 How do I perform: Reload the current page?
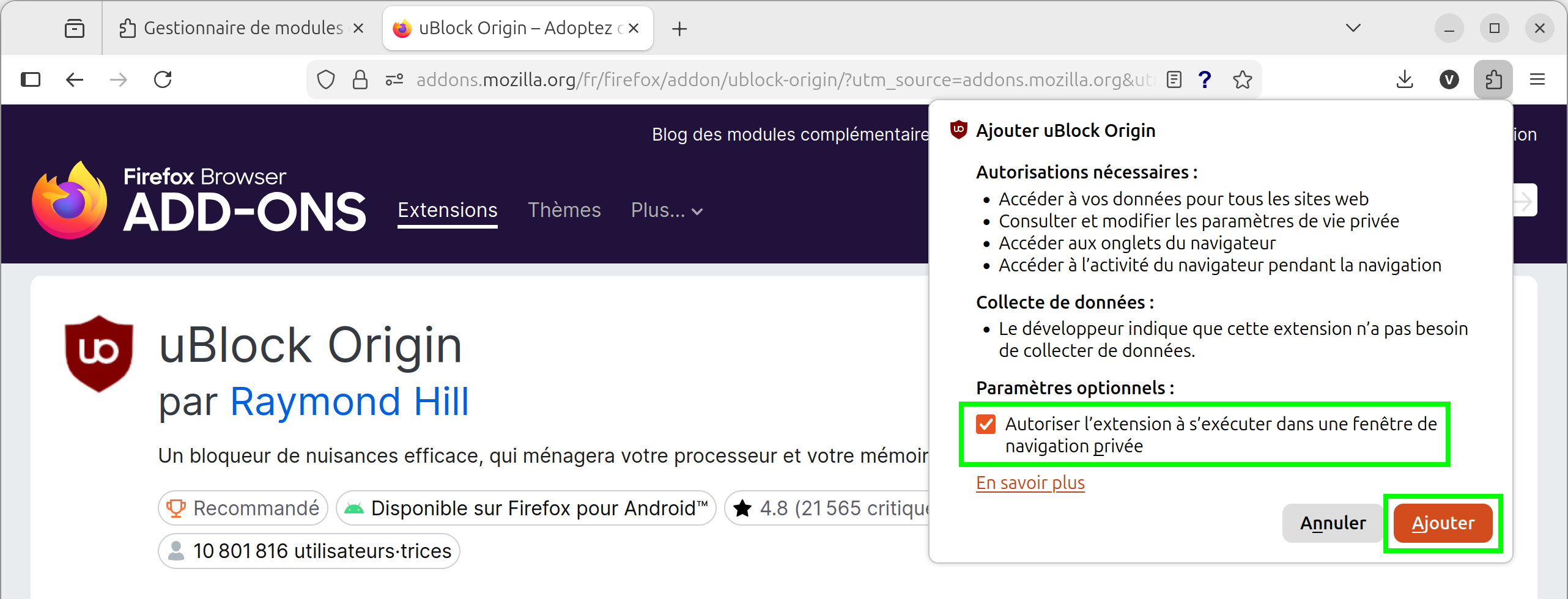coord(163,79)
